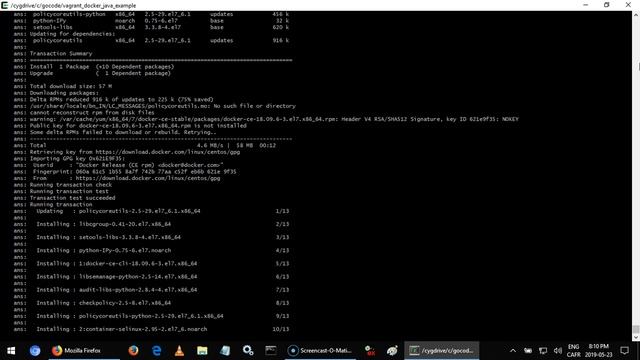Open File Explorer folder icon
Image resolution: width=640 pixels, height=360 pixels.
(202, 351)
